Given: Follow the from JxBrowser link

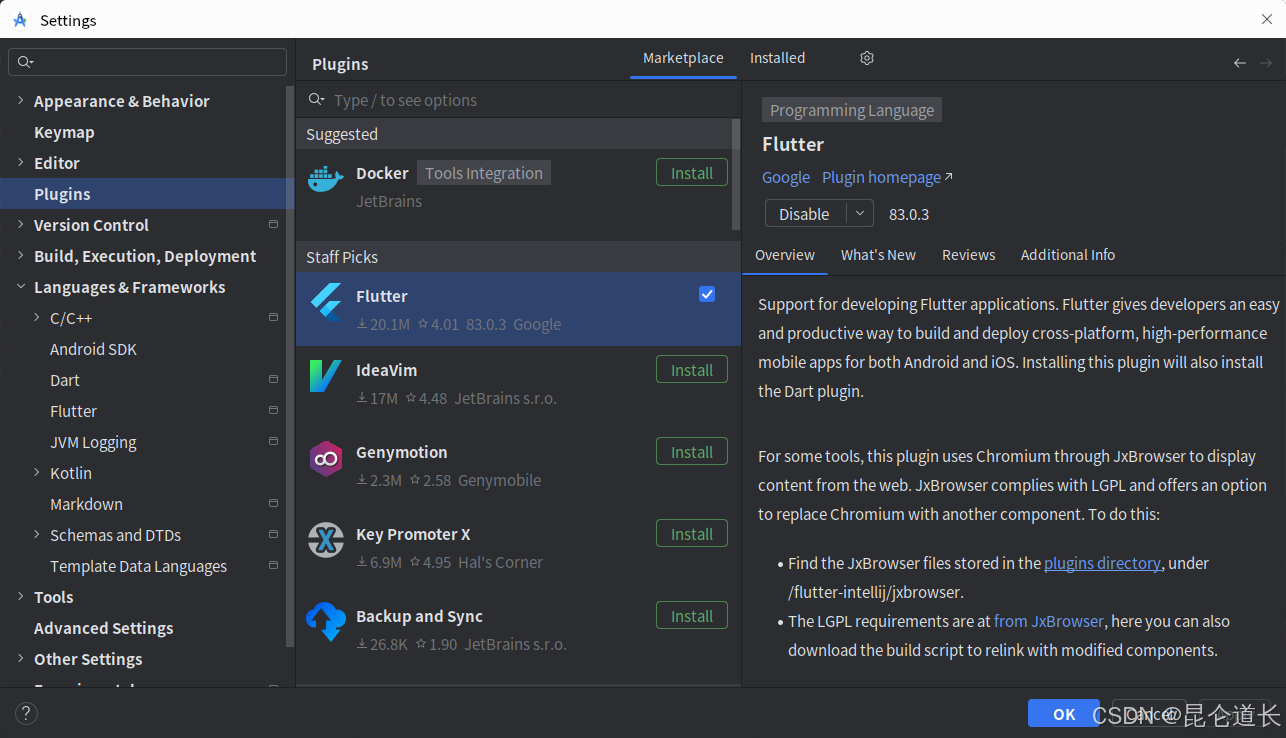Looking at the screenshot, I should (1049, 621).
